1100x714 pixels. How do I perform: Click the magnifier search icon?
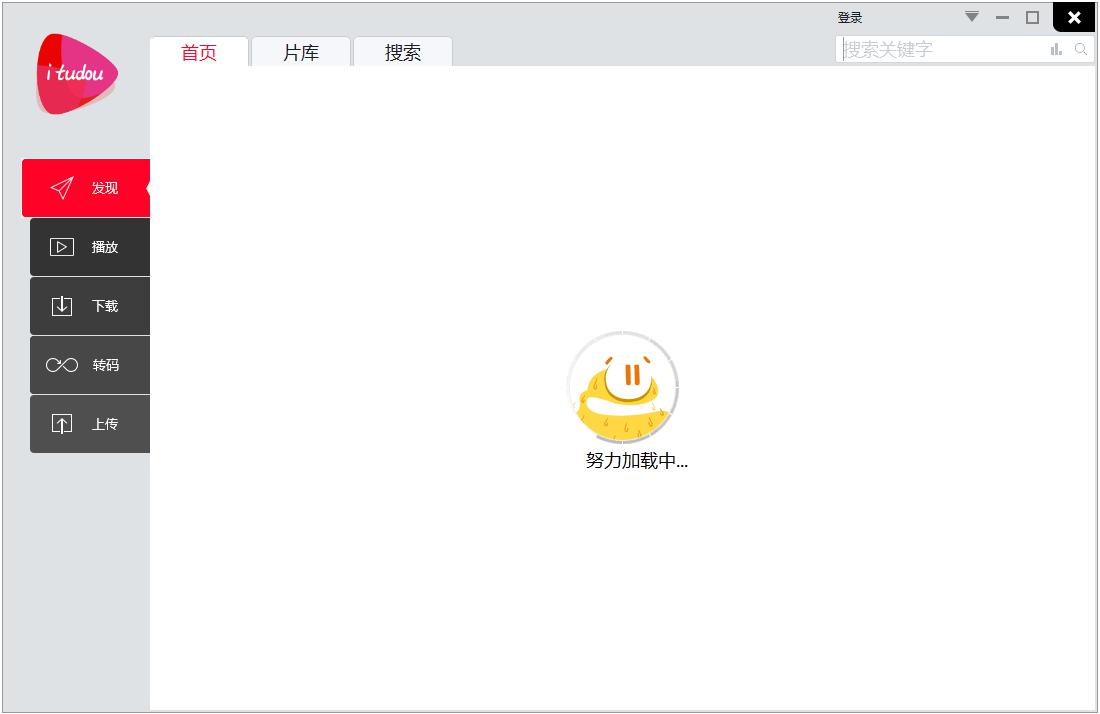1081,49
